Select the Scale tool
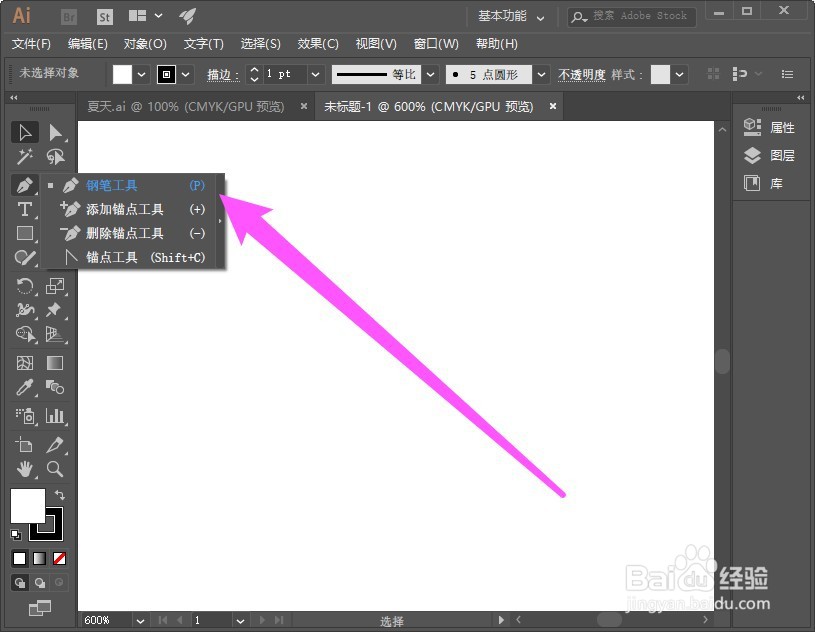 coord(55,286)
